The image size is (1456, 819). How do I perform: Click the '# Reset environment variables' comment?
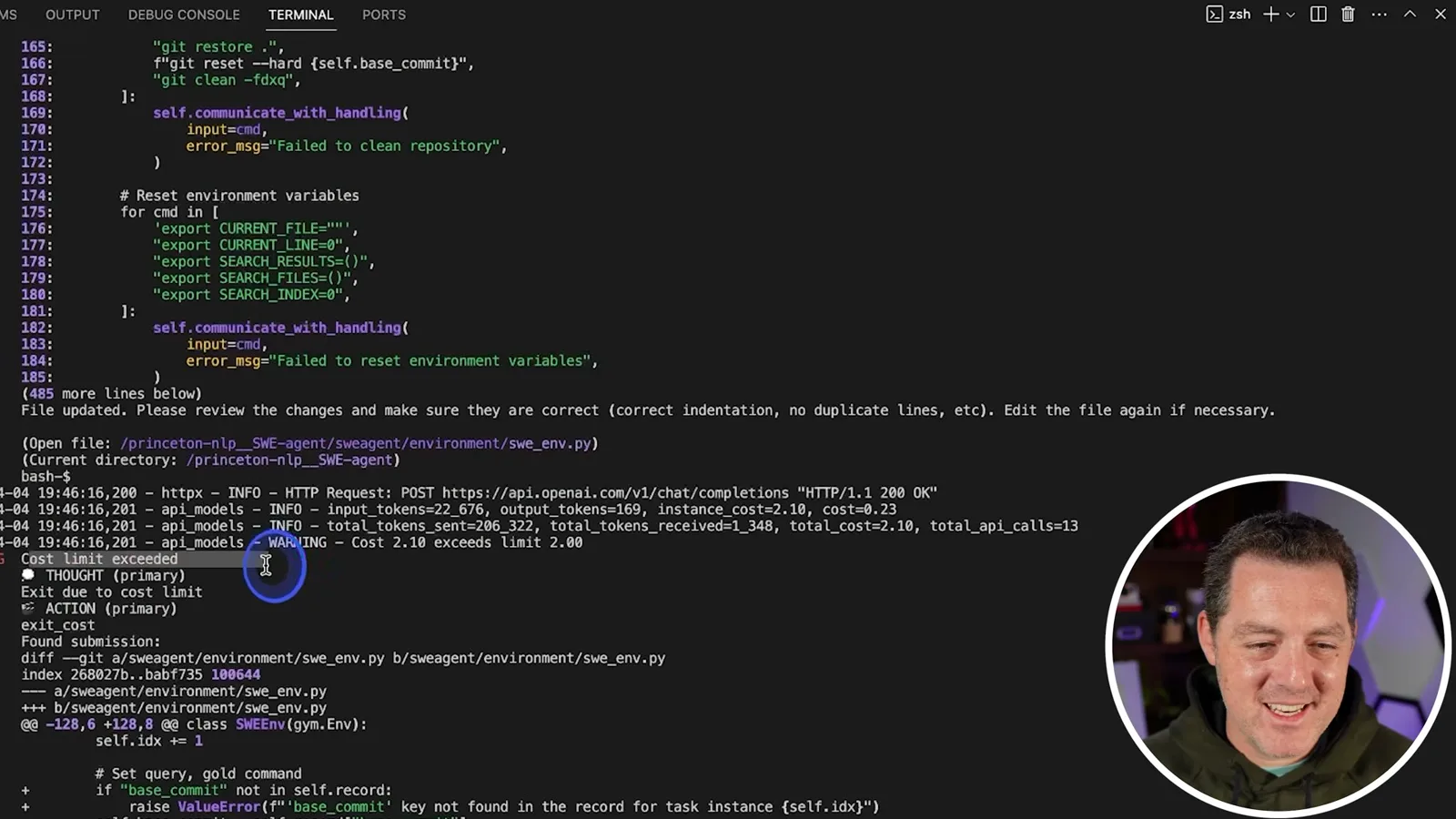point(239,196)
